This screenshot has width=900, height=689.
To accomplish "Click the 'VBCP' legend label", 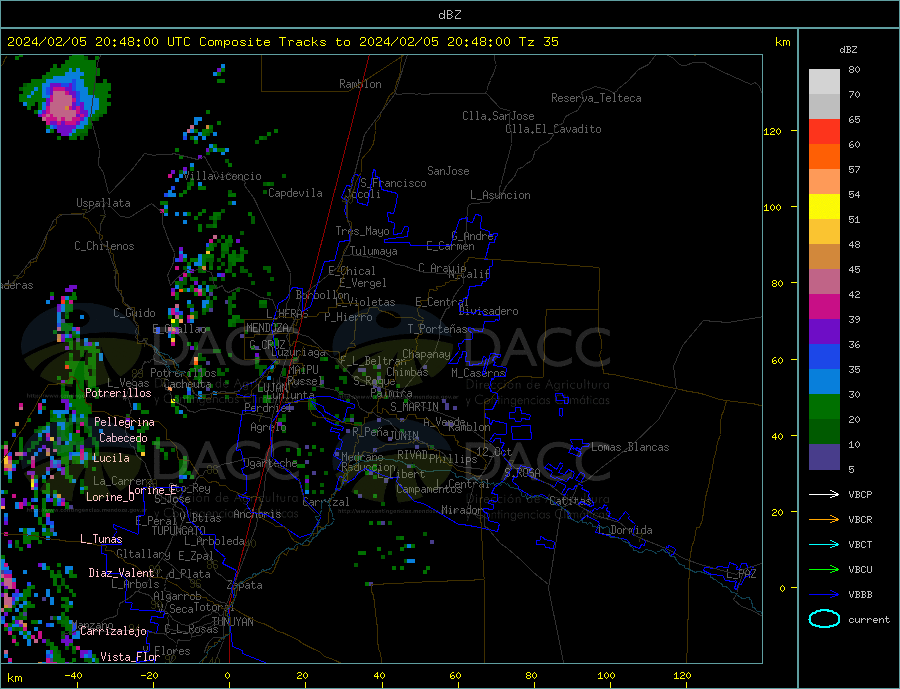I will coord(860,494).
